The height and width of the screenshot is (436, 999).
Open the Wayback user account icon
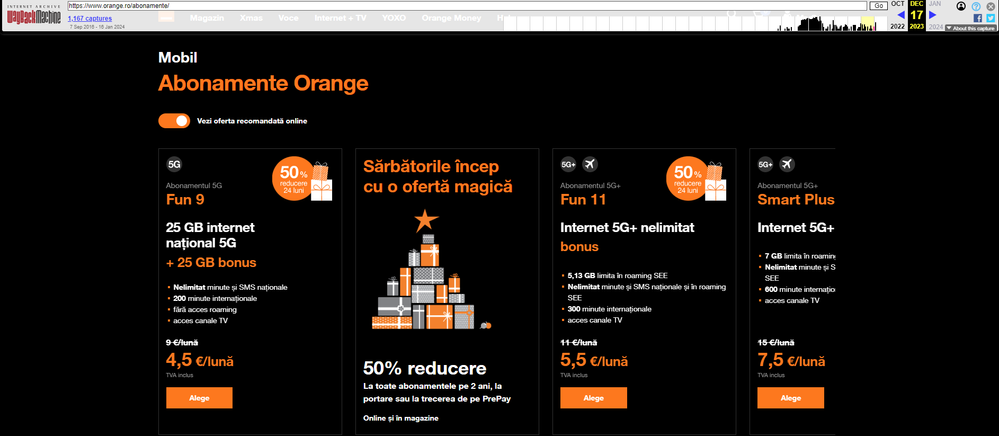point(961,6)
